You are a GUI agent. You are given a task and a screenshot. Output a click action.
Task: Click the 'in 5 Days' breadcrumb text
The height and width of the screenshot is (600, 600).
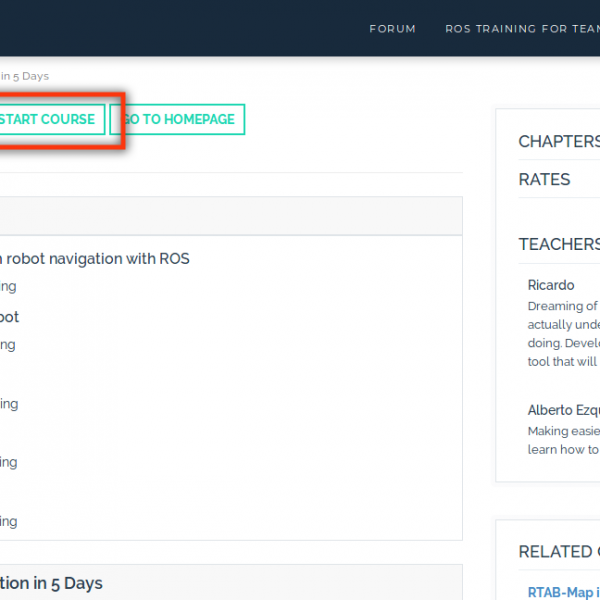click(24, 76)
